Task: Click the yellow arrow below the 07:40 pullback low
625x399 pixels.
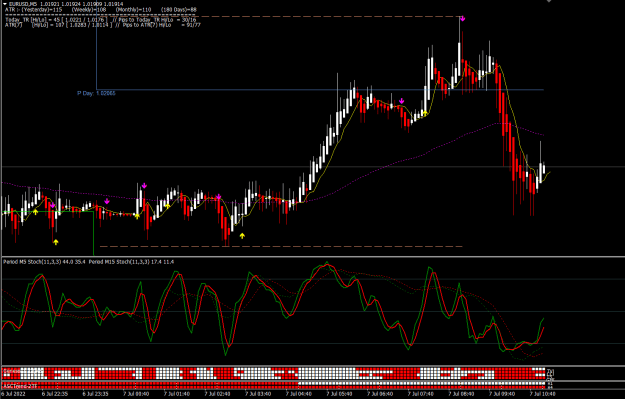Action: pos(425,113)
